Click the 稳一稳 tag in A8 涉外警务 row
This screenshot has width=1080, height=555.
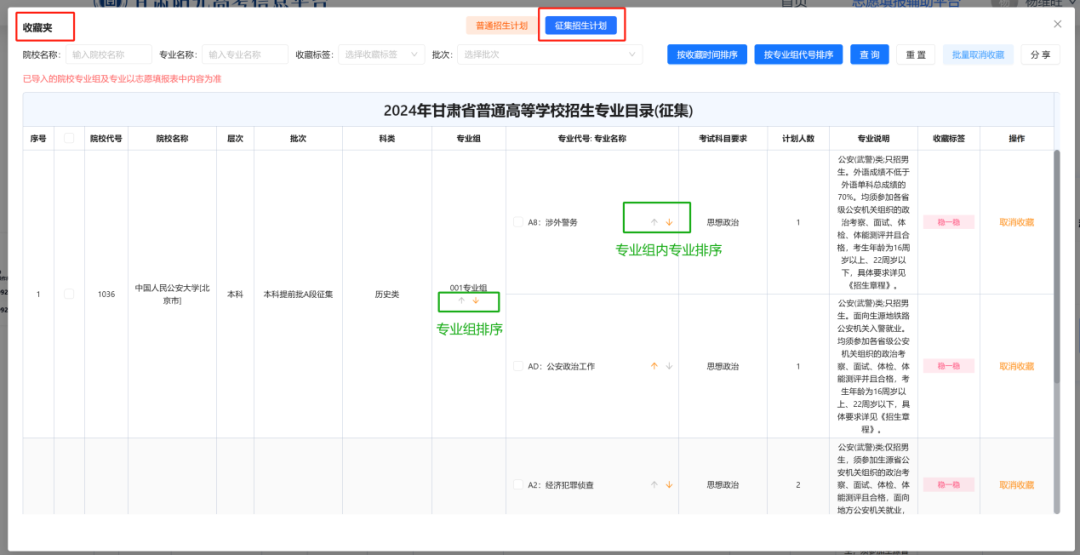pyautogui.click(x=948, y=222)
